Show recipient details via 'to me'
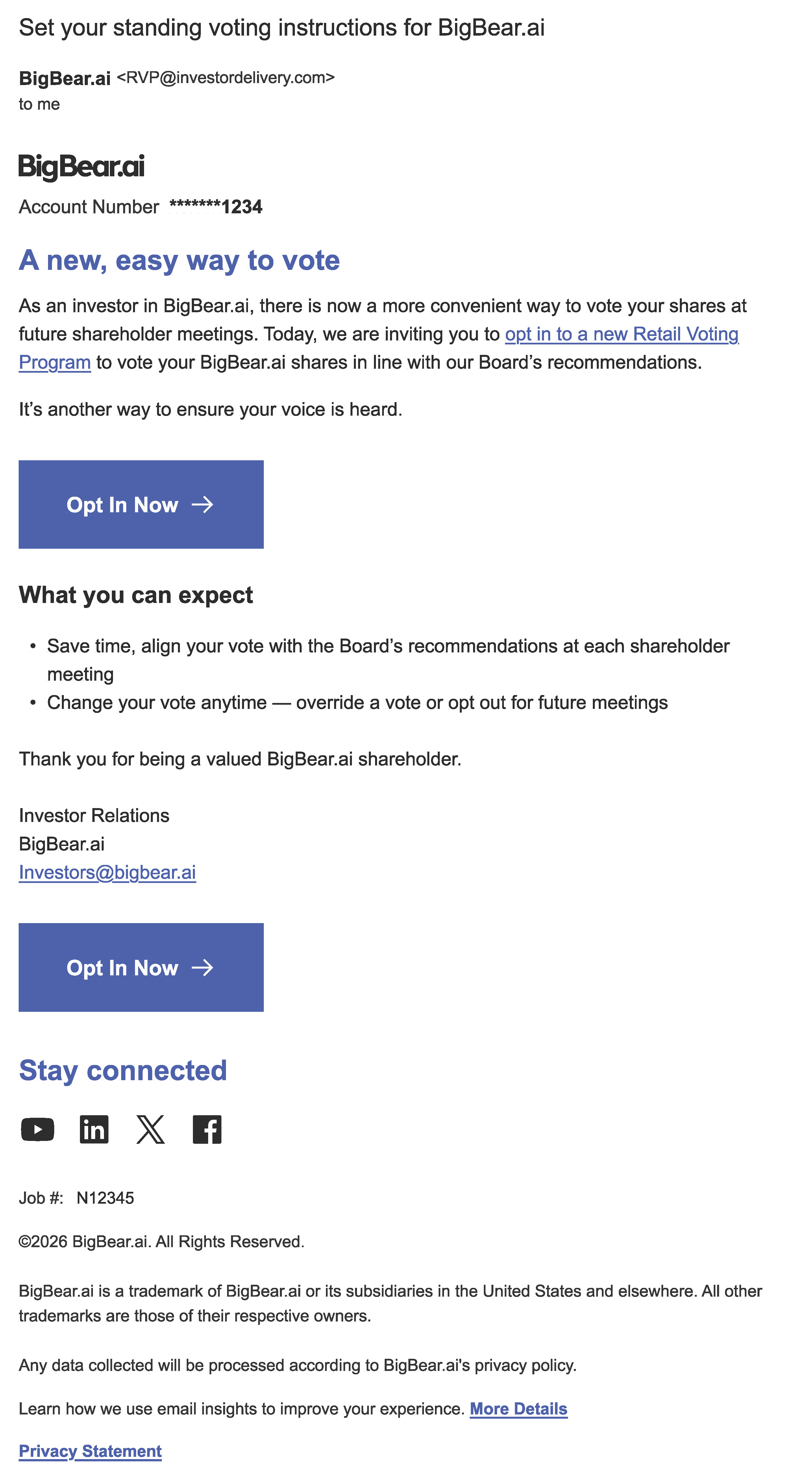Viewport: 812px width, 1480px height. tap(39, 105)
